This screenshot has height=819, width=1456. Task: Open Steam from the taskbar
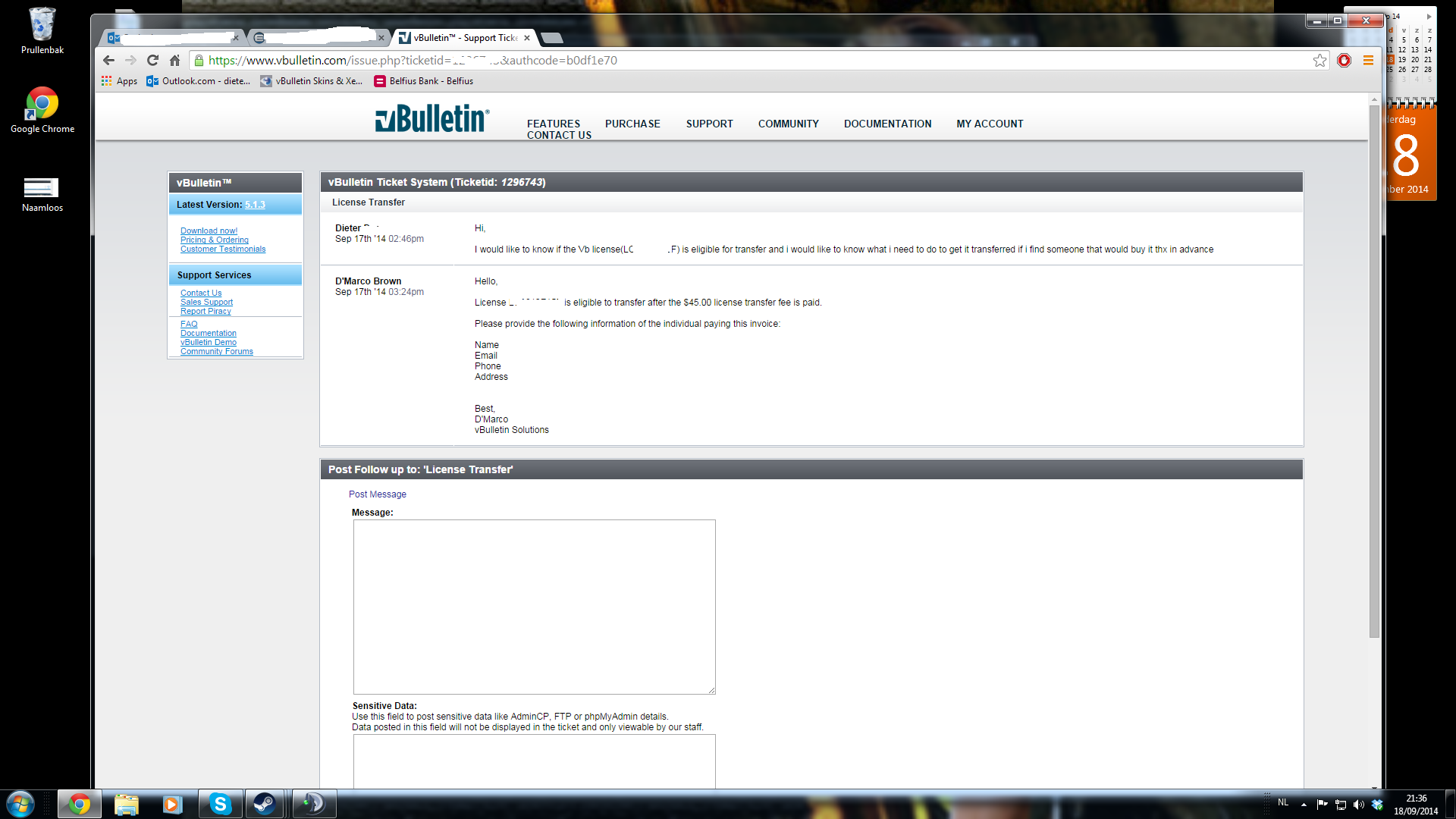tap(265, 804)
